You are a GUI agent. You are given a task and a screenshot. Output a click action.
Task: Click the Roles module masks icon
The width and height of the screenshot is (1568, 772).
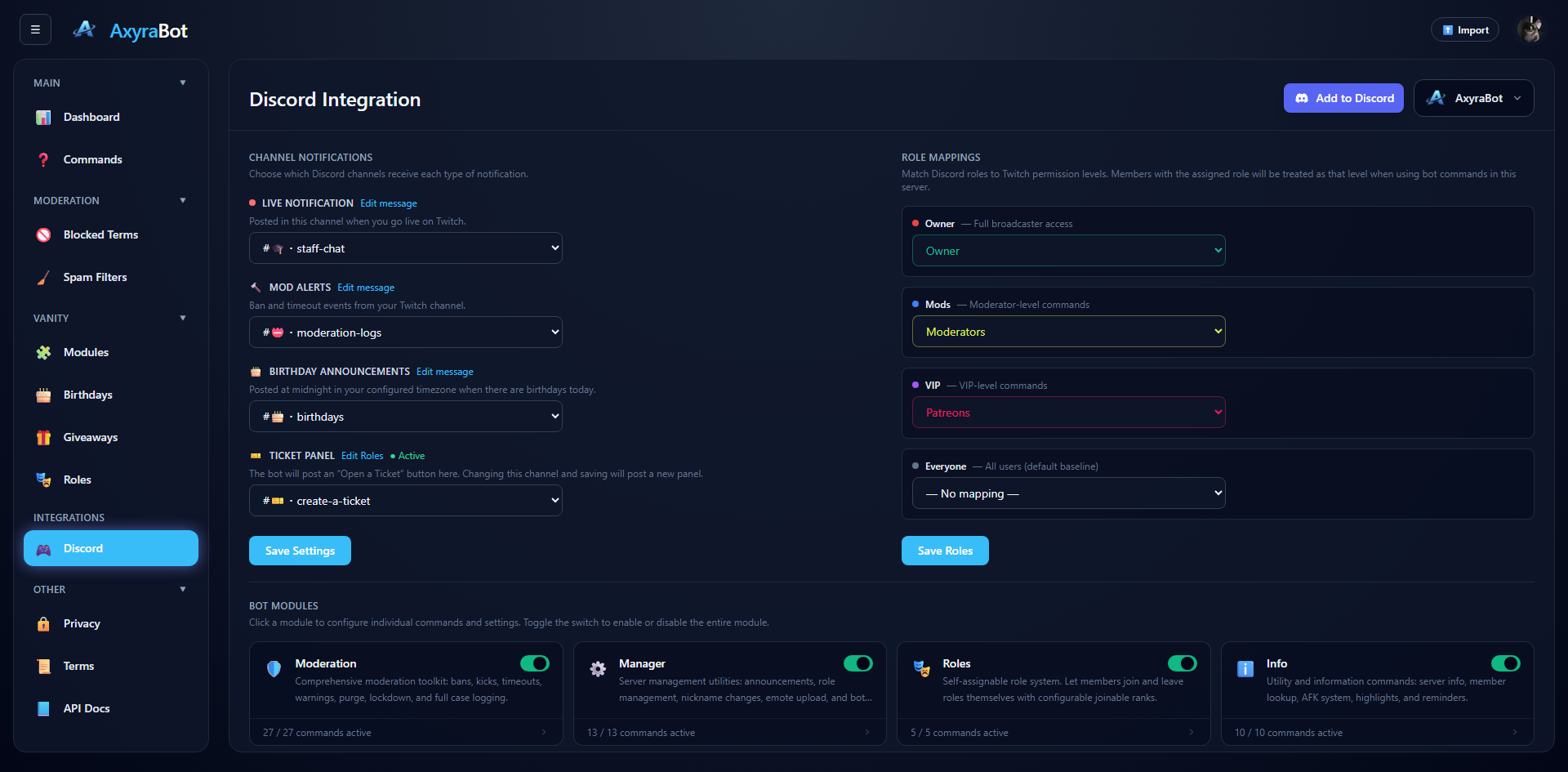tap(921, 668)
